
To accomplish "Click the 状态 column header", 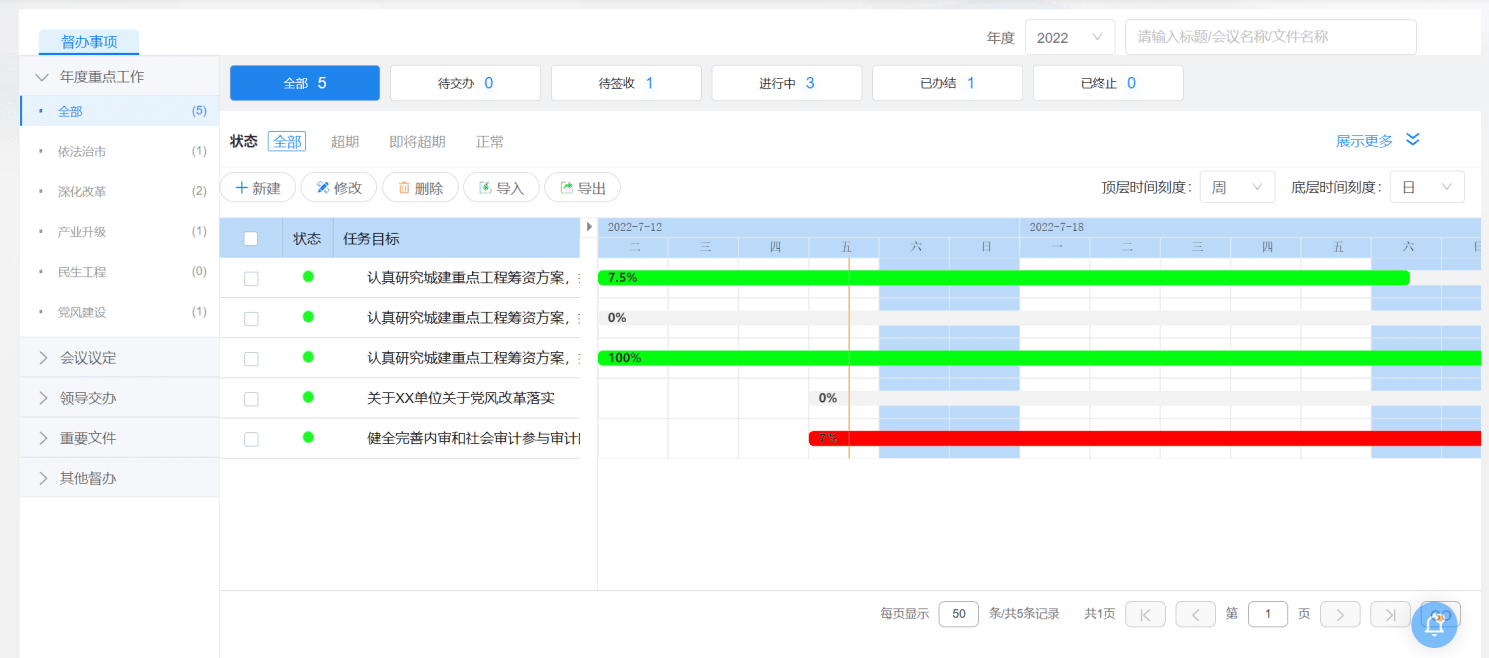I will 307,238.
